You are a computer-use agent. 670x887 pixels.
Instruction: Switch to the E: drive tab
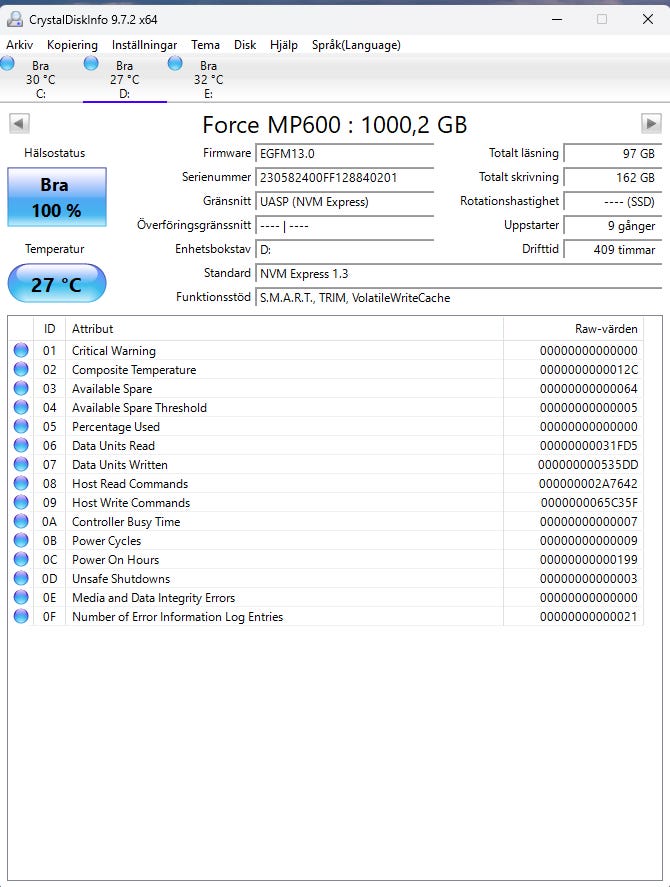(208, 80)
